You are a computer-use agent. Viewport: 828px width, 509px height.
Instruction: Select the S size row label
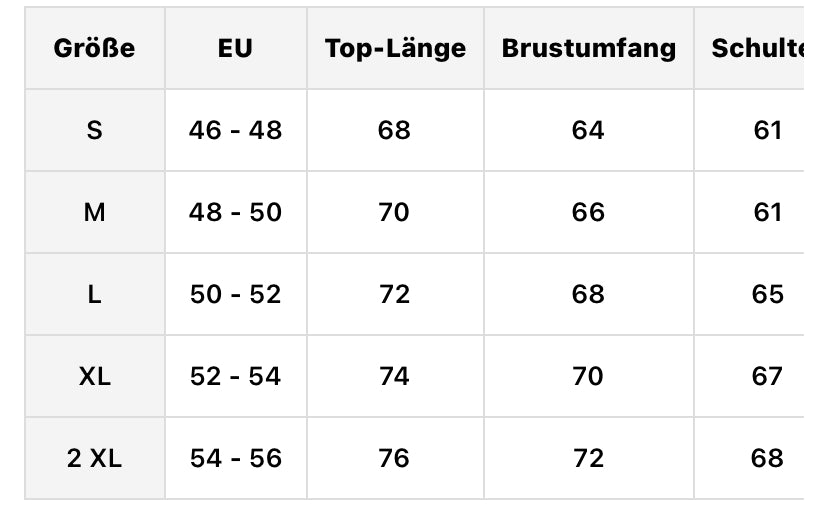click(x=95, y=130)
